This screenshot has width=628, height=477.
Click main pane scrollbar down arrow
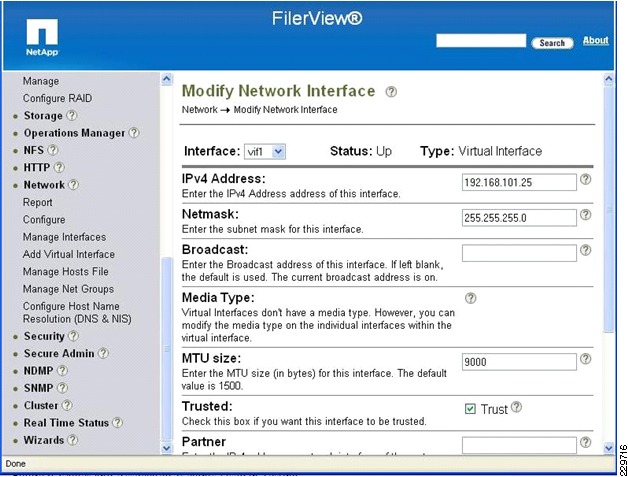[x=608, y=447]
